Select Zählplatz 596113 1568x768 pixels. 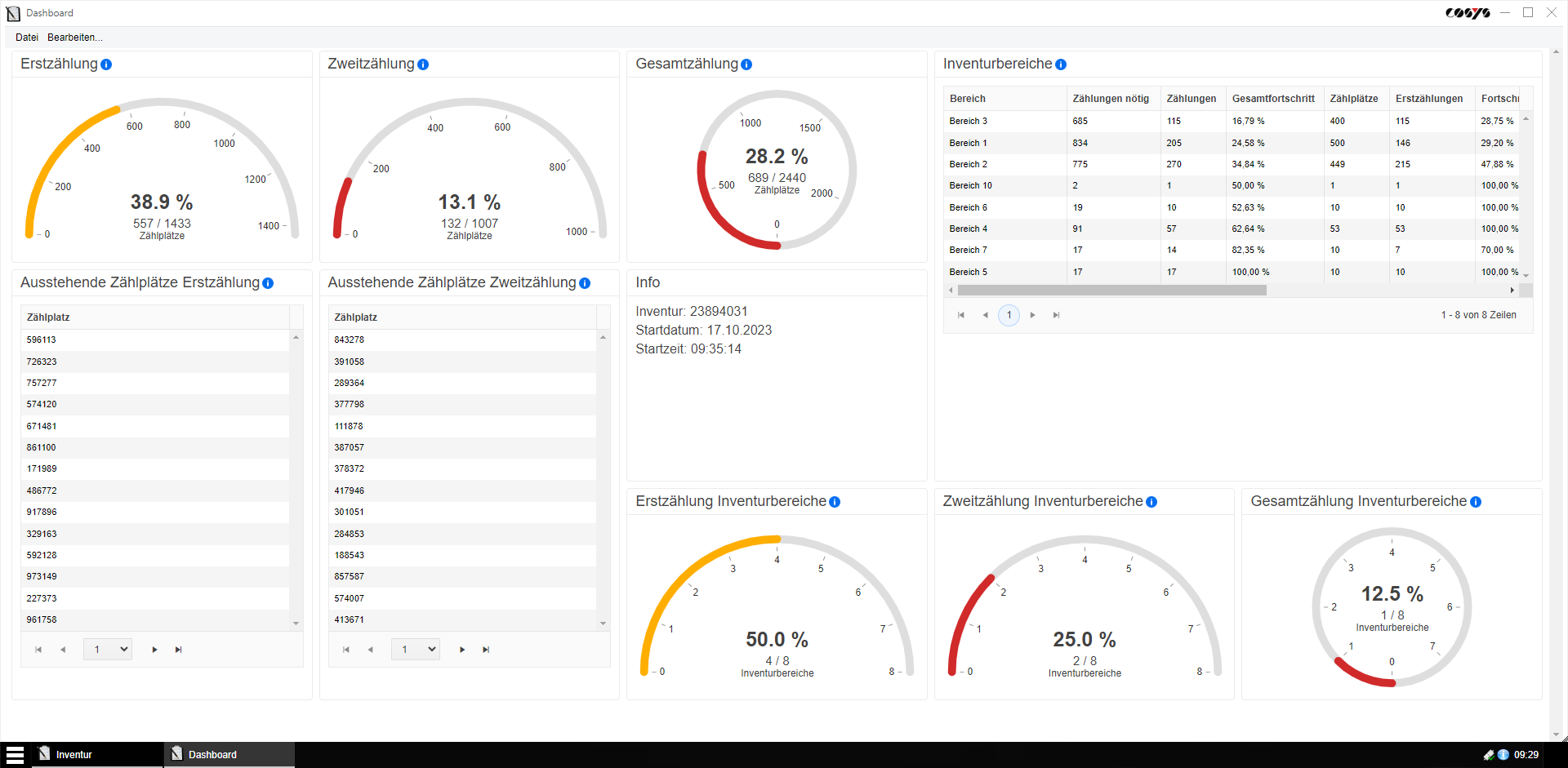(155, 340)
